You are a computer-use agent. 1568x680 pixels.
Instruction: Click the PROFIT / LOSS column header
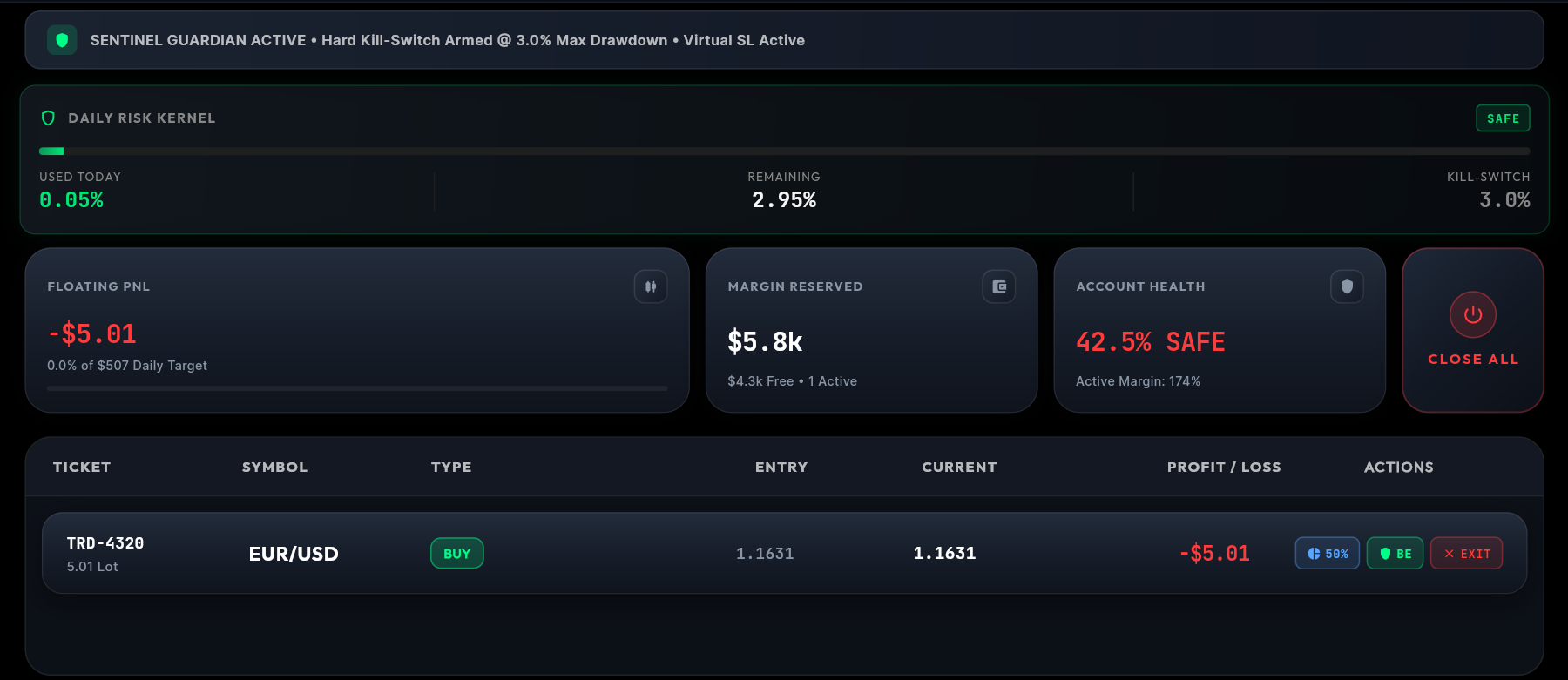click(1224, 468)
